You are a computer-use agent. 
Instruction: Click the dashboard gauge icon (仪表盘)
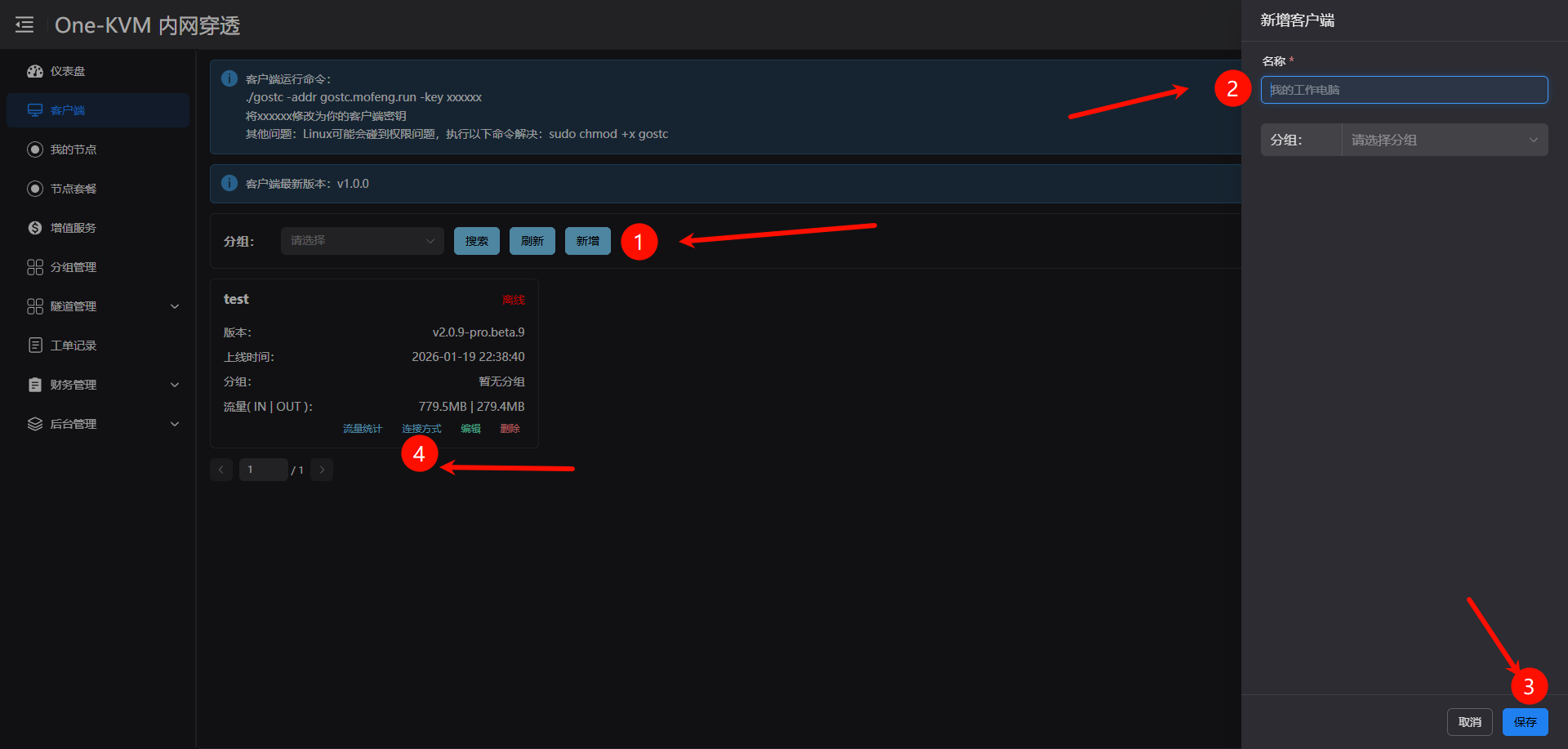(x=35, y=71)
